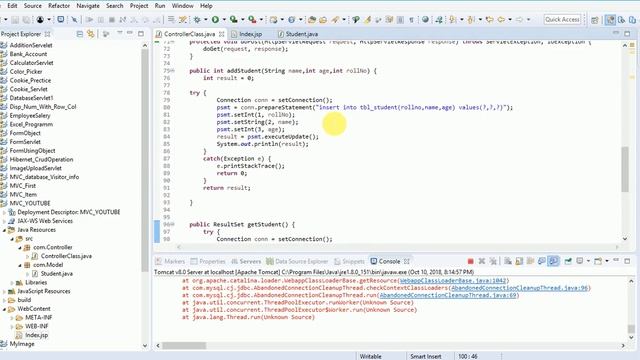Click the green Run button icon
The image size is (640, 360).
[x=215, y=20]
